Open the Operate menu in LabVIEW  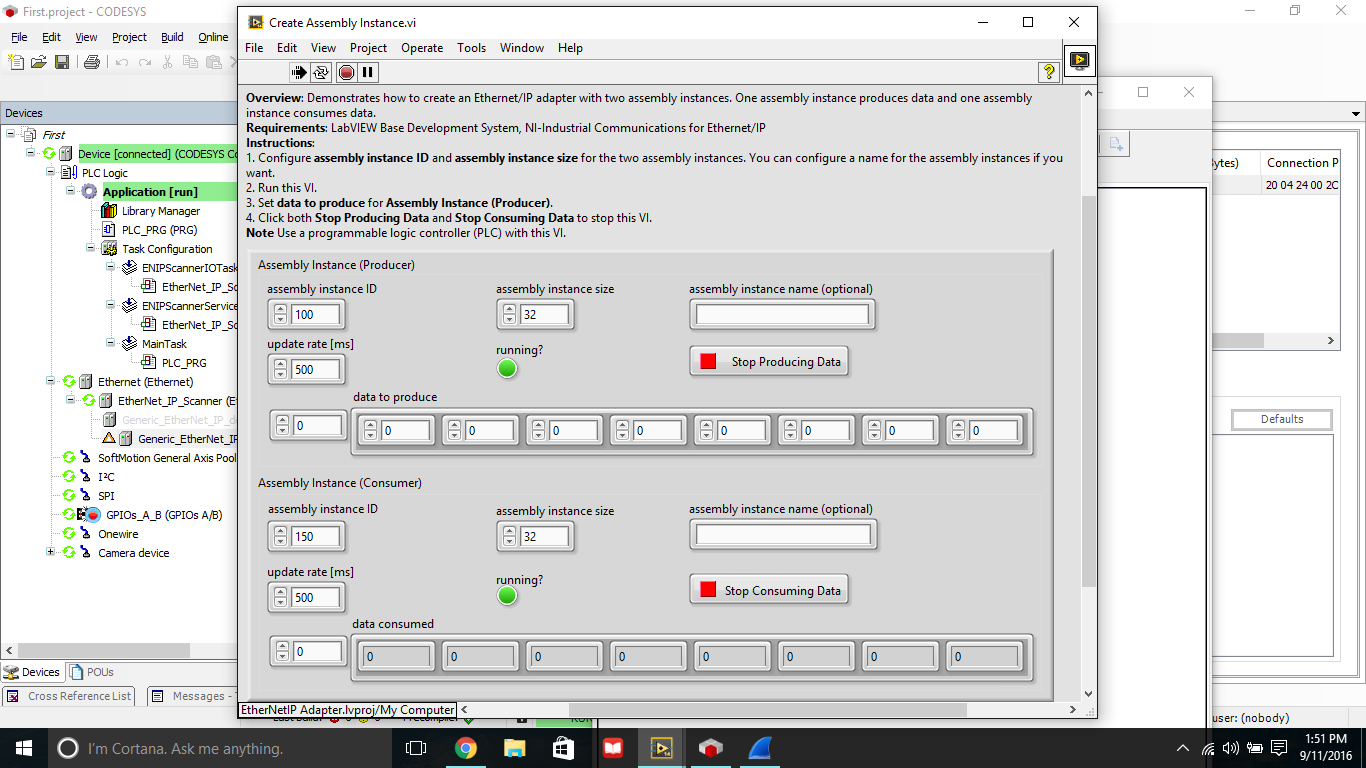click(x=422, y=48)
